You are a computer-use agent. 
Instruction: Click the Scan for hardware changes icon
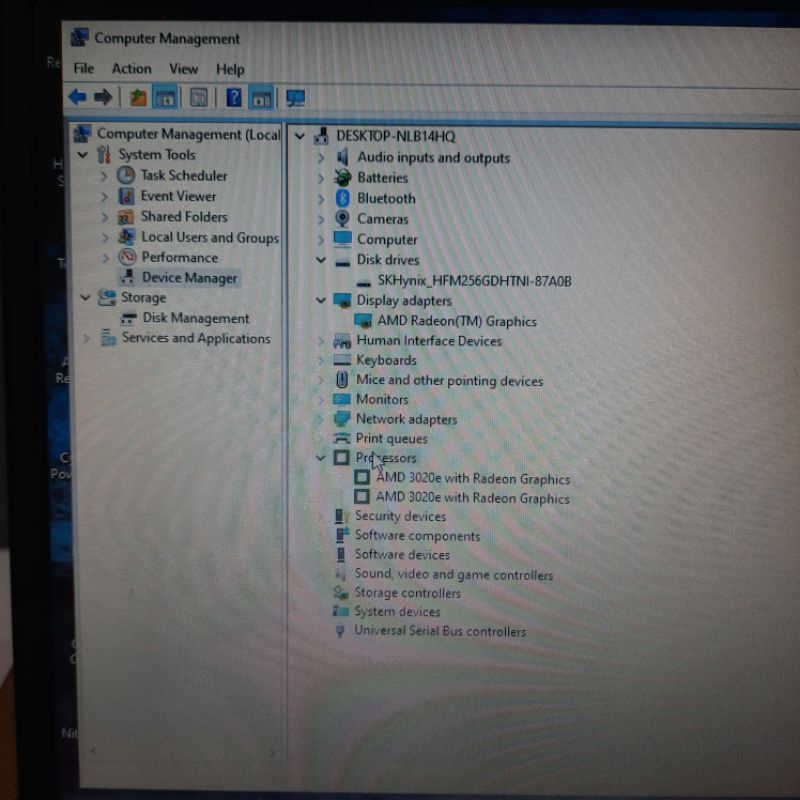(x=295, y=97)
